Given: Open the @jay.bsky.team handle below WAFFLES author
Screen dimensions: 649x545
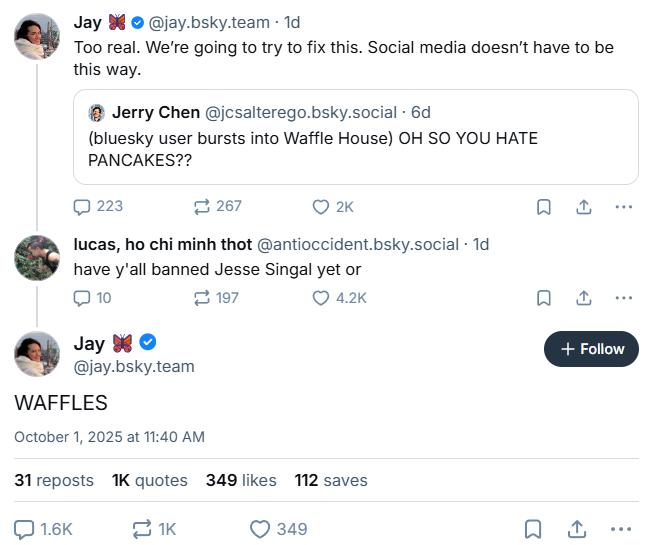Looking at the screenshot, I should click(x=134, y=366).
